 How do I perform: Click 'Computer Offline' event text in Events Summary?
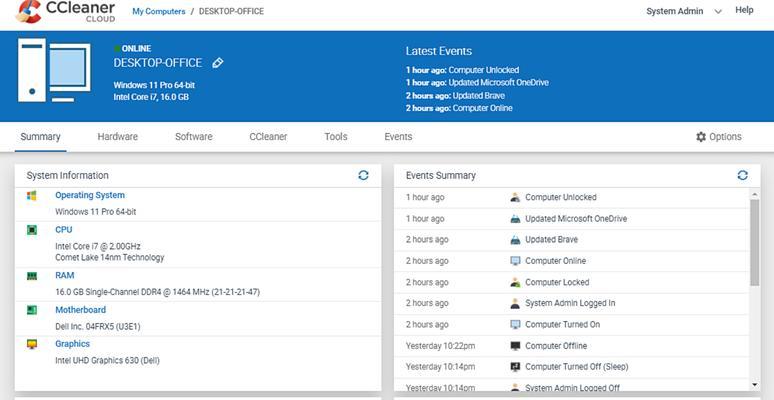coord(556,346)
